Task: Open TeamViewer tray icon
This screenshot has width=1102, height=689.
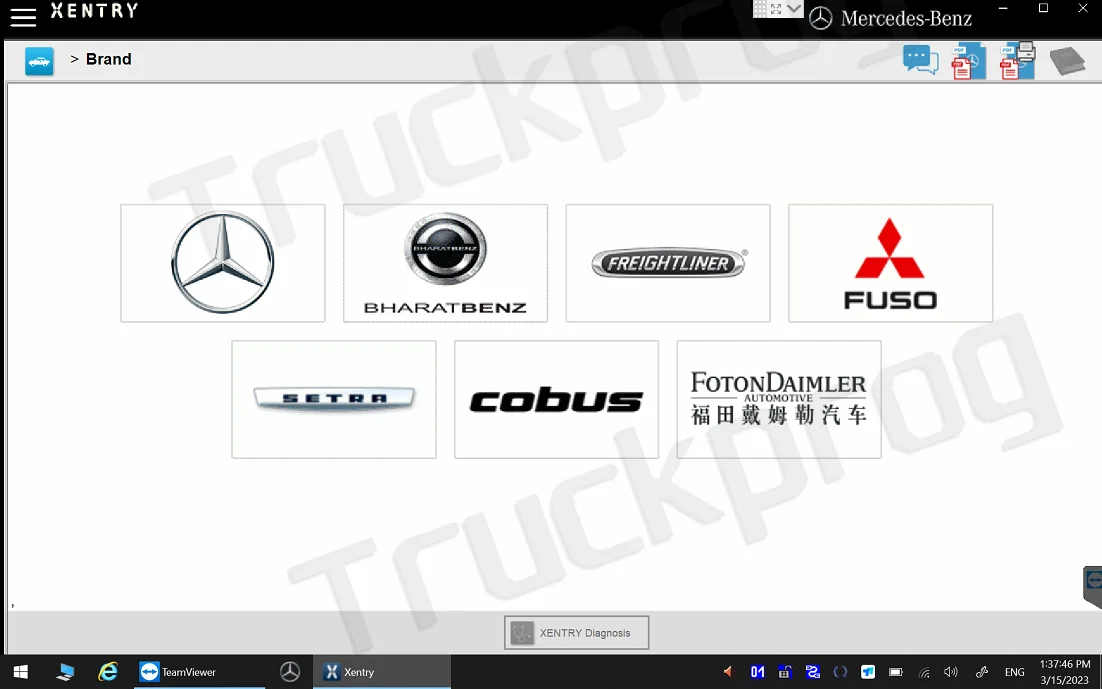Action: [x=868, y=672]
